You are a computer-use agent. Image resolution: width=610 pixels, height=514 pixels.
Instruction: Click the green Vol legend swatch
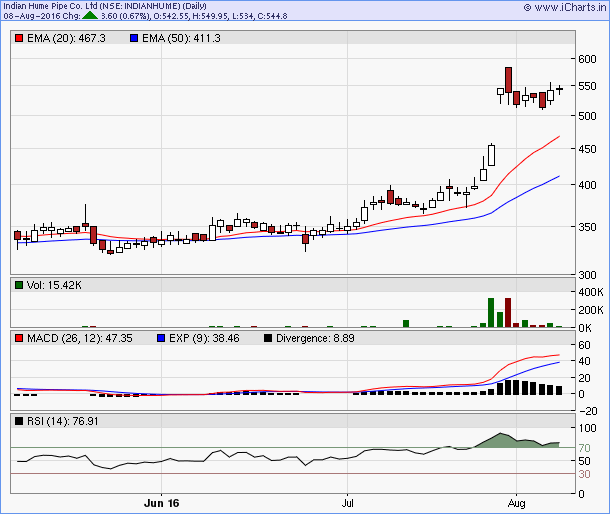[19, 285]
